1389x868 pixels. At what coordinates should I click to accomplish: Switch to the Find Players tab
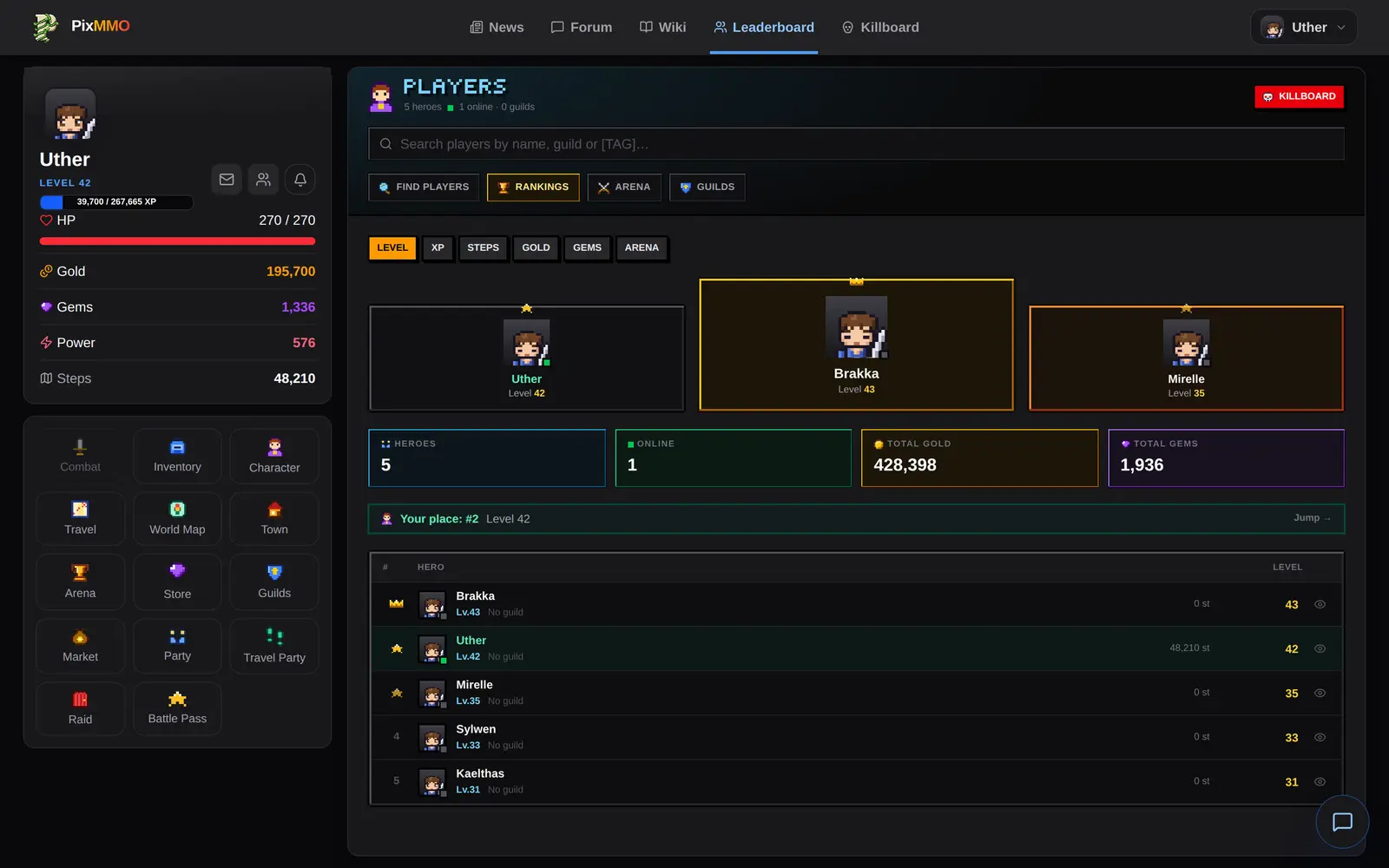pos(424,187)
